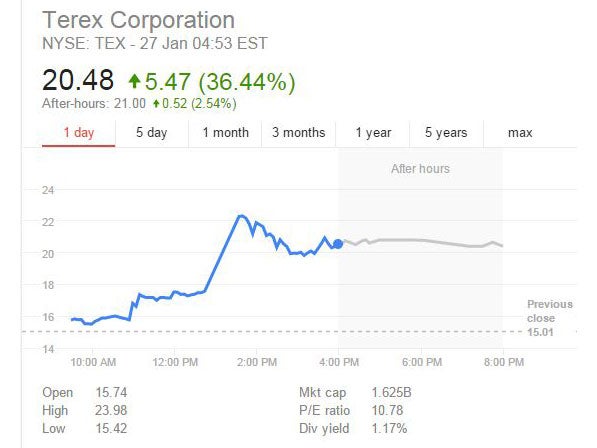Switch to the 5 day tab
The width and height of the screenshot is (597, 448).
coord(152,133)
